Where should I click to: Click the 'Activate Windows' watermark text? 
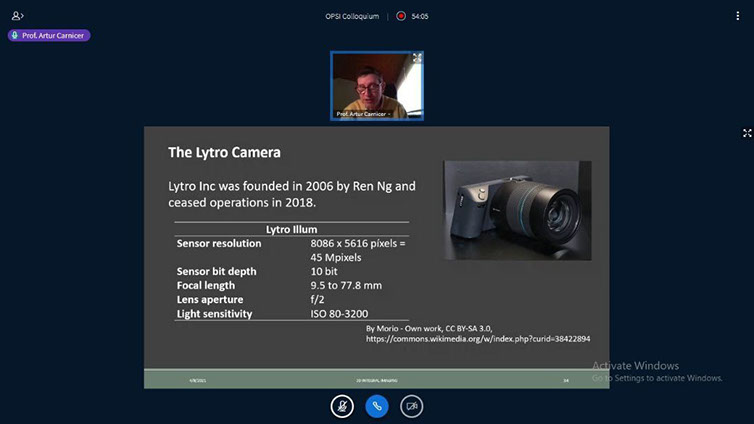(635, 366)
